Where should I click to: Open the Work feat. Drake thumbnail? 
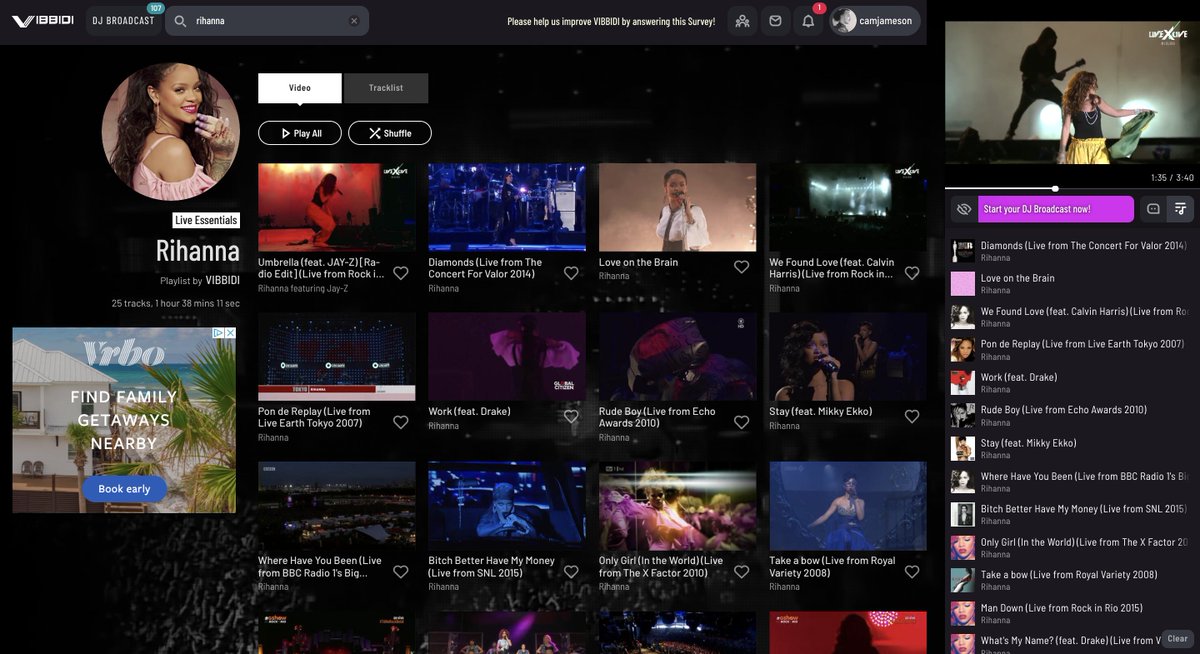(507, 357)
